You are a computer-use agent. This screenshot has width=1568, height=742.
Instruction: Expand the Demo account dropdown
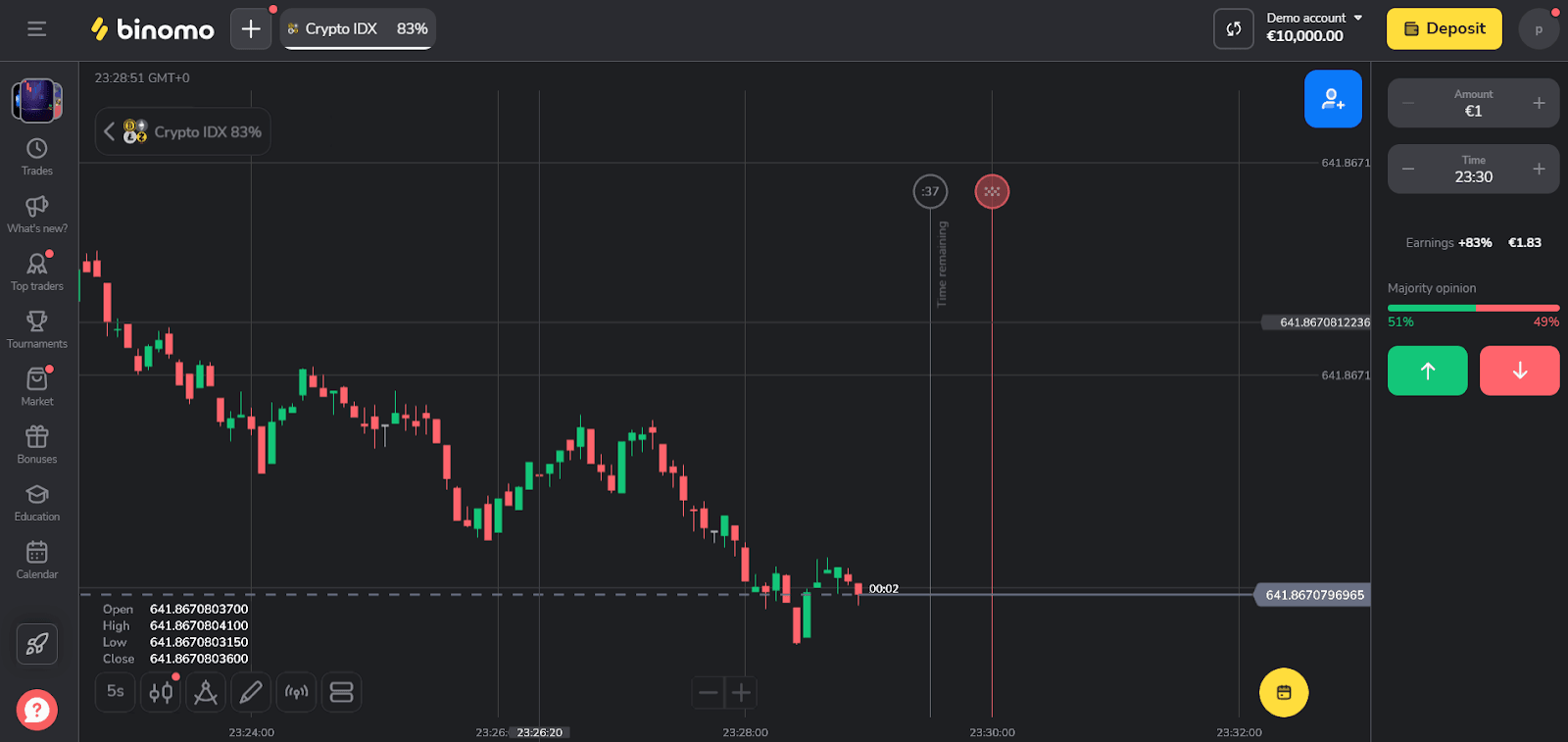(x=1314, y=18)
